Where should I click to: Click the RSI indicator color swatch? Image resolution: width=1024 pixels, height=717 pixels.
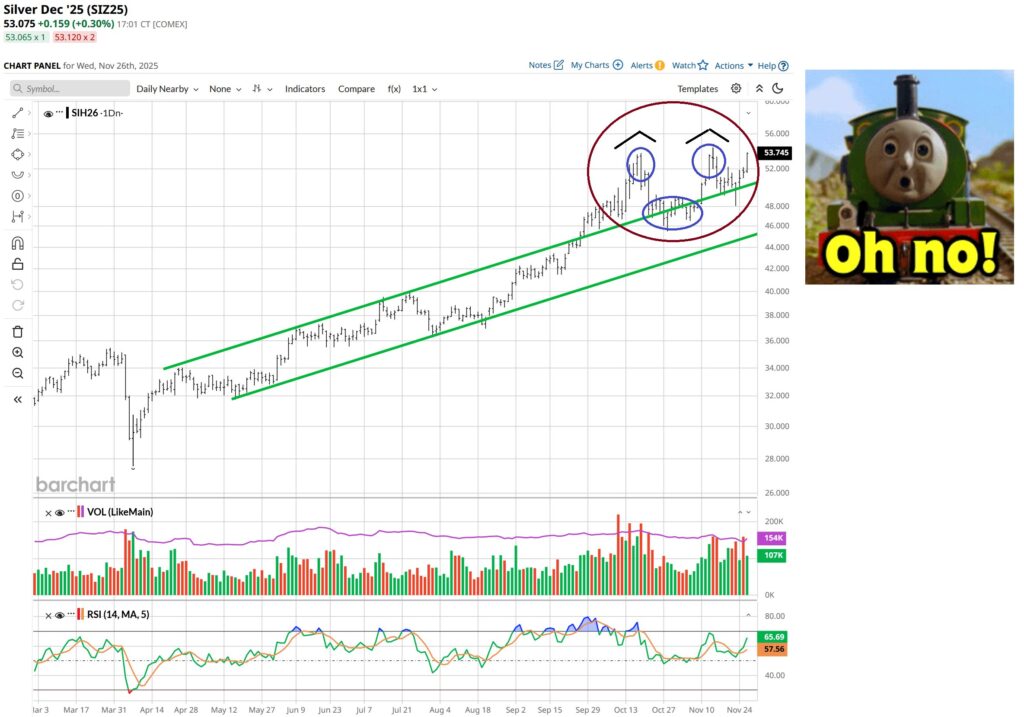(80, 615)
